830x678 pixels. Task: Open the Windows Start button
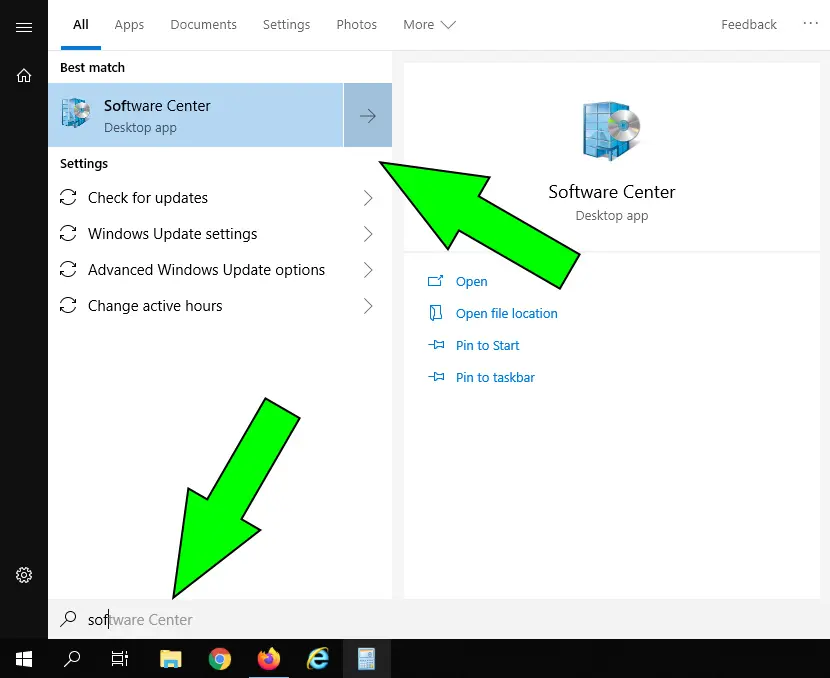tap(24, 659)
